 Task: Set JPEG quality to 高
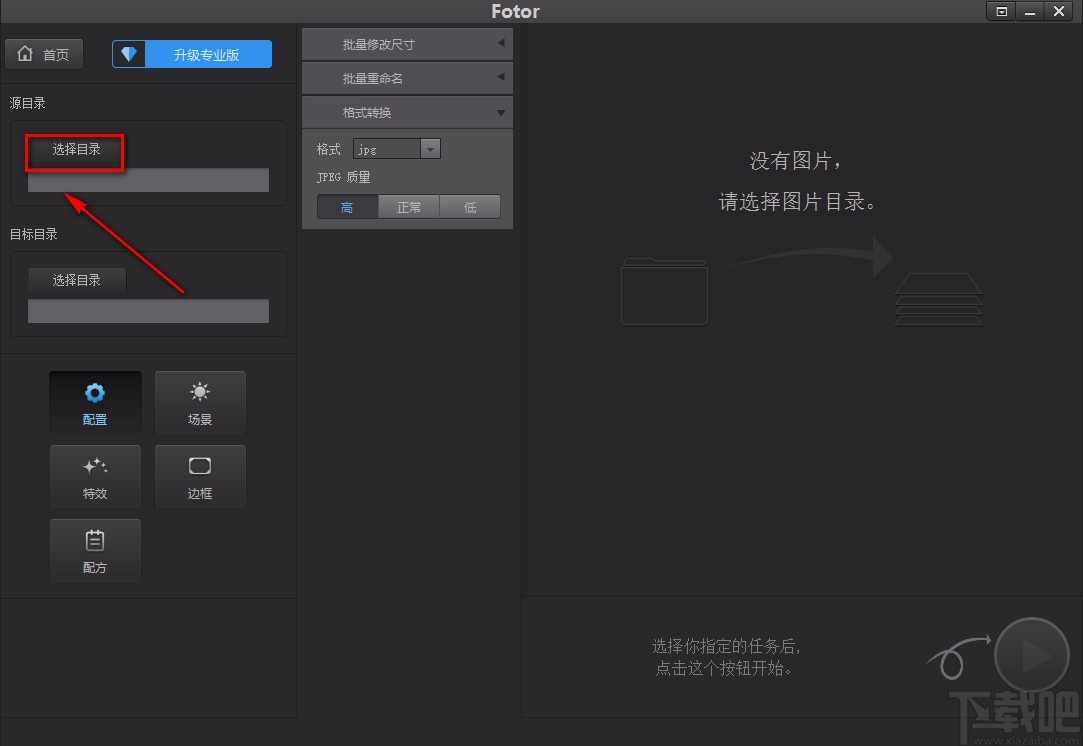[x=347, y=207]
